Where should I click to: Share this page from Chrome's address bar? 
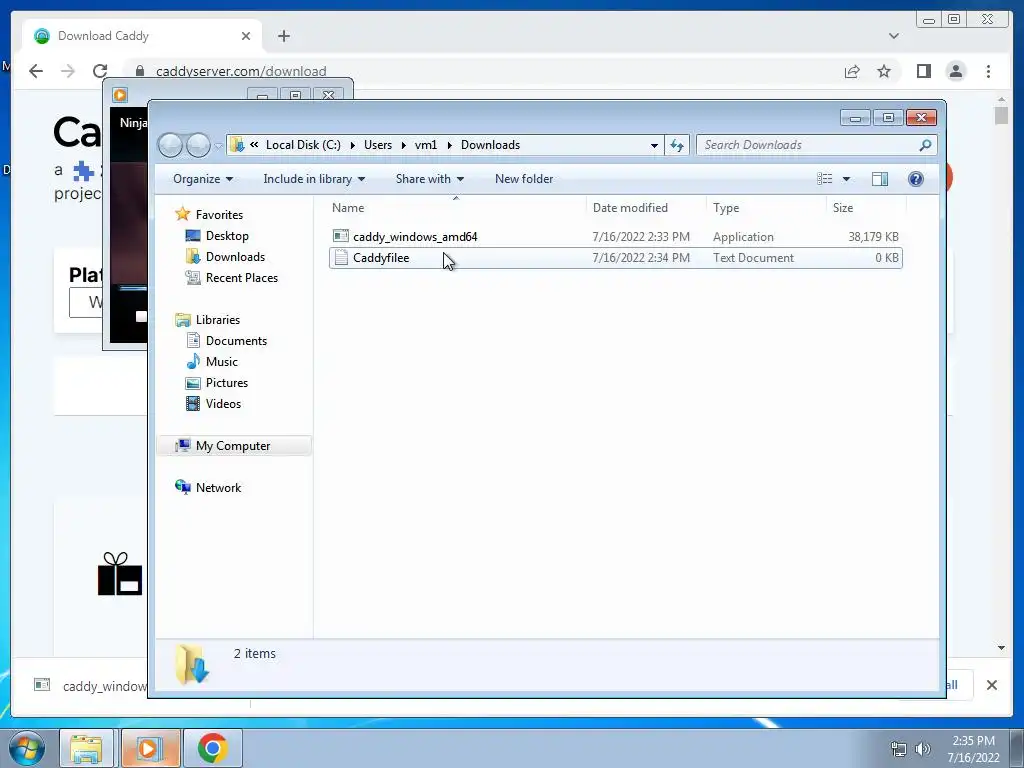click(852, 71)
